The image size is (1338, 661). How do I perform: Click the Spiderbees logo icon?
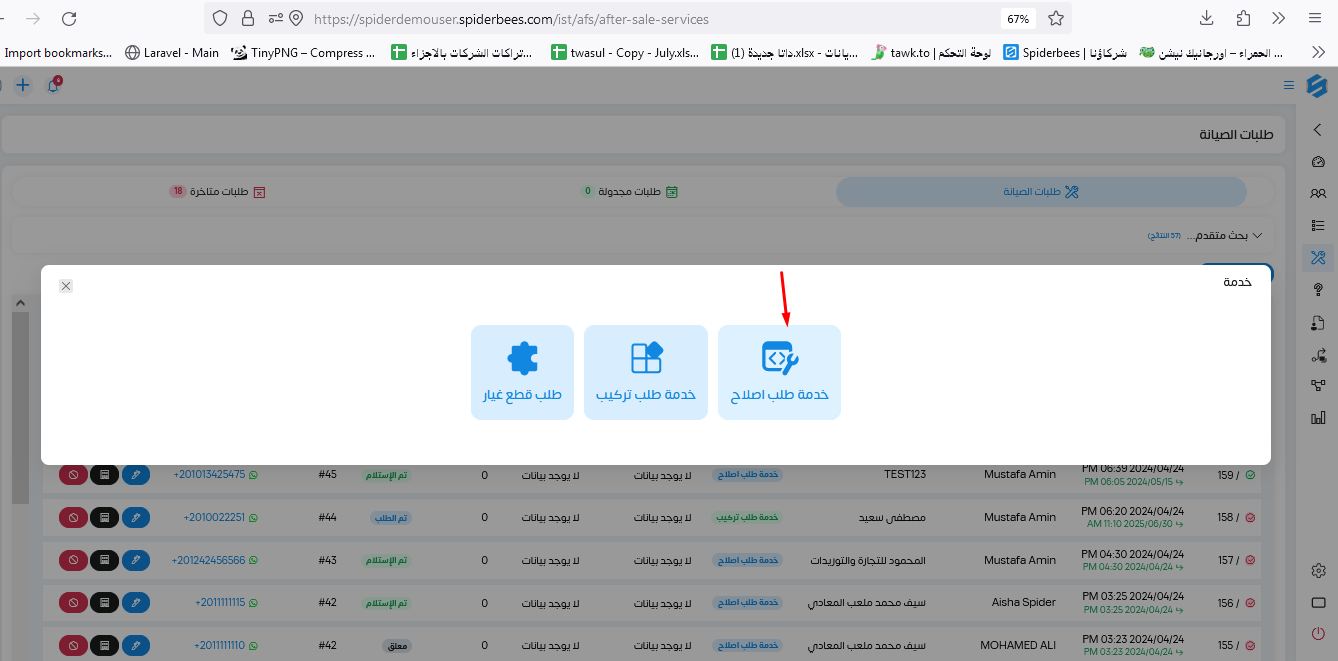point(1317,86)
